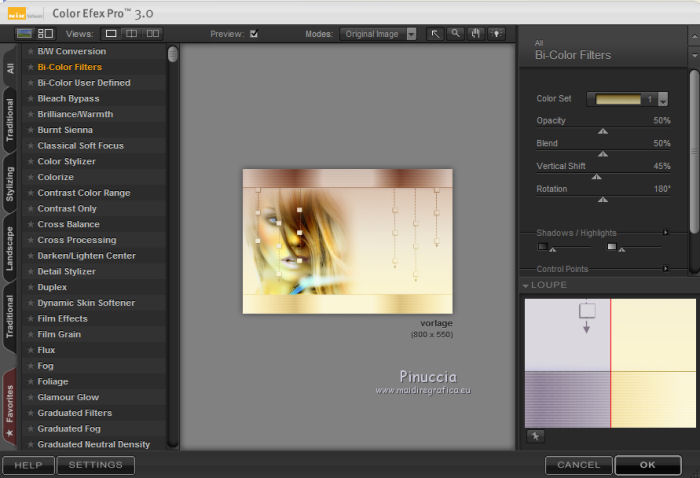Open the lower Traditional category tab
This screenshot has width=700, height=478.
click(10, 317)
